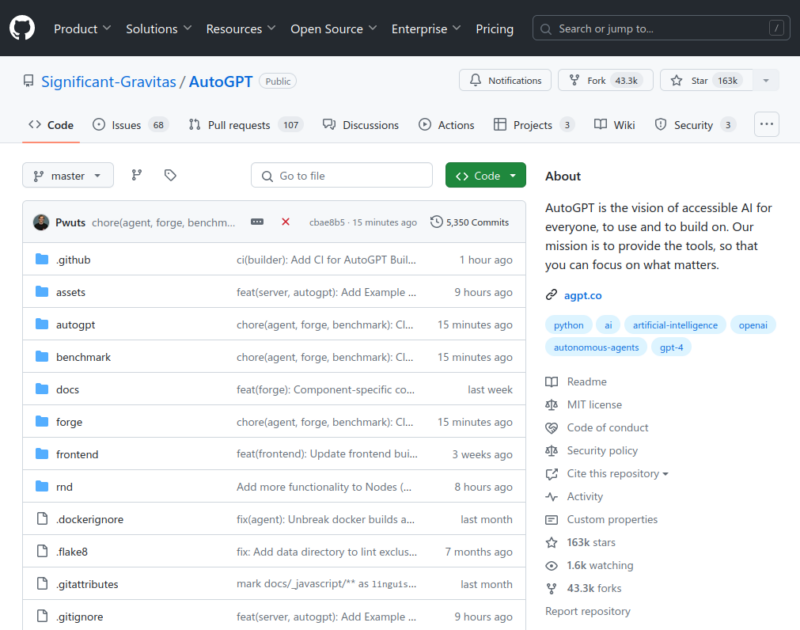Open the failed checks red X icon
The width and height of the screenshot is (800, 630).
pos(285,223)
